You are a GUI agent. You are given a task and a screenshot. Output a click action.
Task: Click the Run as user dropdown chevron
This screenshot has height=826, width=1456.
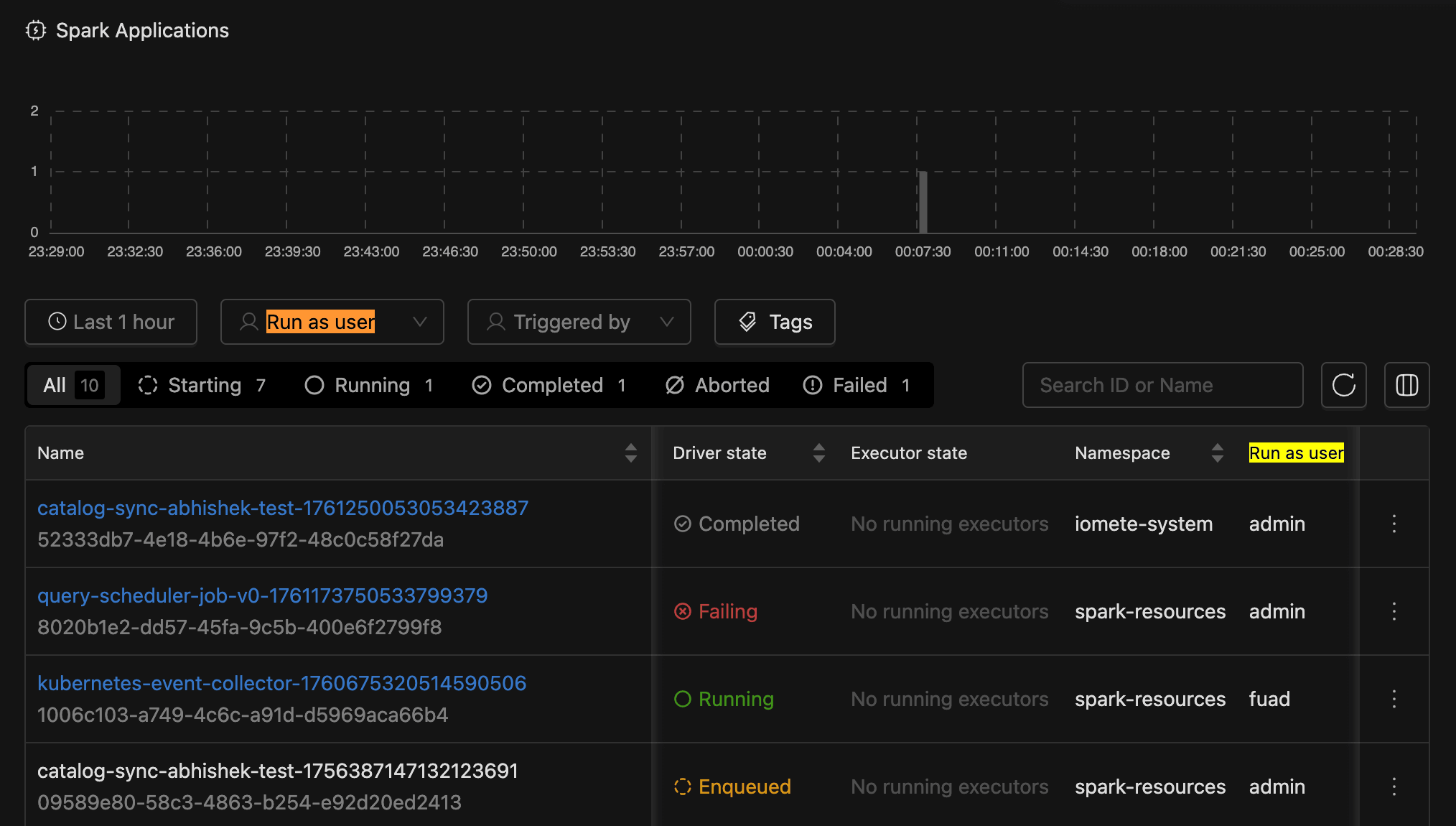tap(420, 322)
